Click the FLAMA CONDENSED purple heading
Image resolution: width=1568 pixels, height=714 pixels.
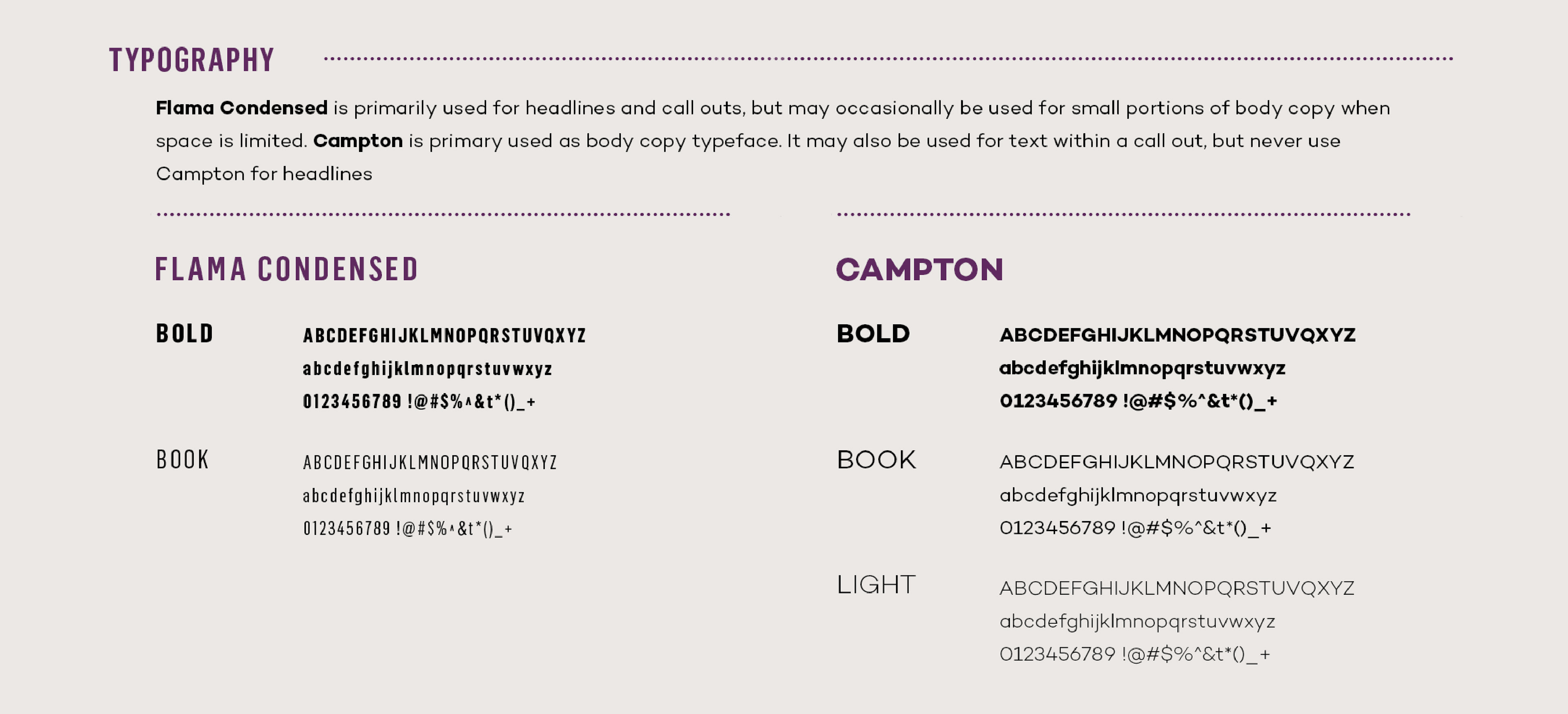pos(287,269)
